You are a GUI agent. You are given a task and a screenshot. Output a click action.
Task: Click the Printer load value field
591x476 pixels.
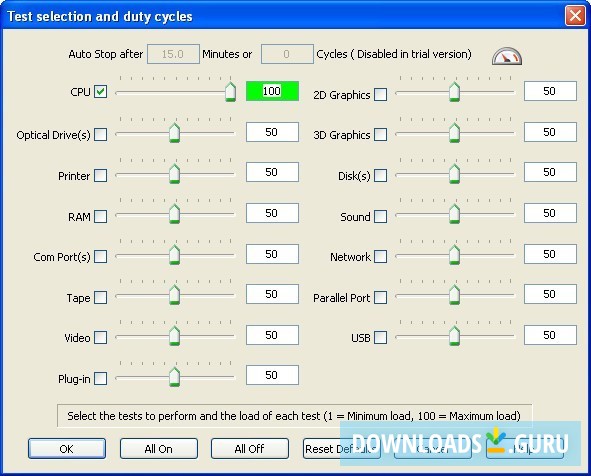tap(272, 172)
